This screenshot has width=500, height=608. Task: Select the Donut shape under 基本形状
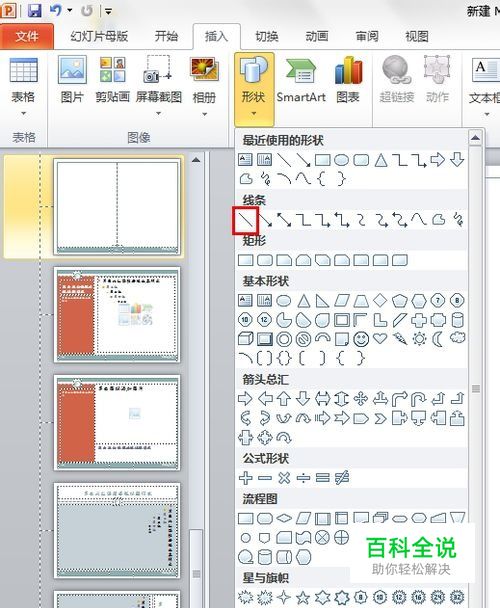[x=284, y=339]
